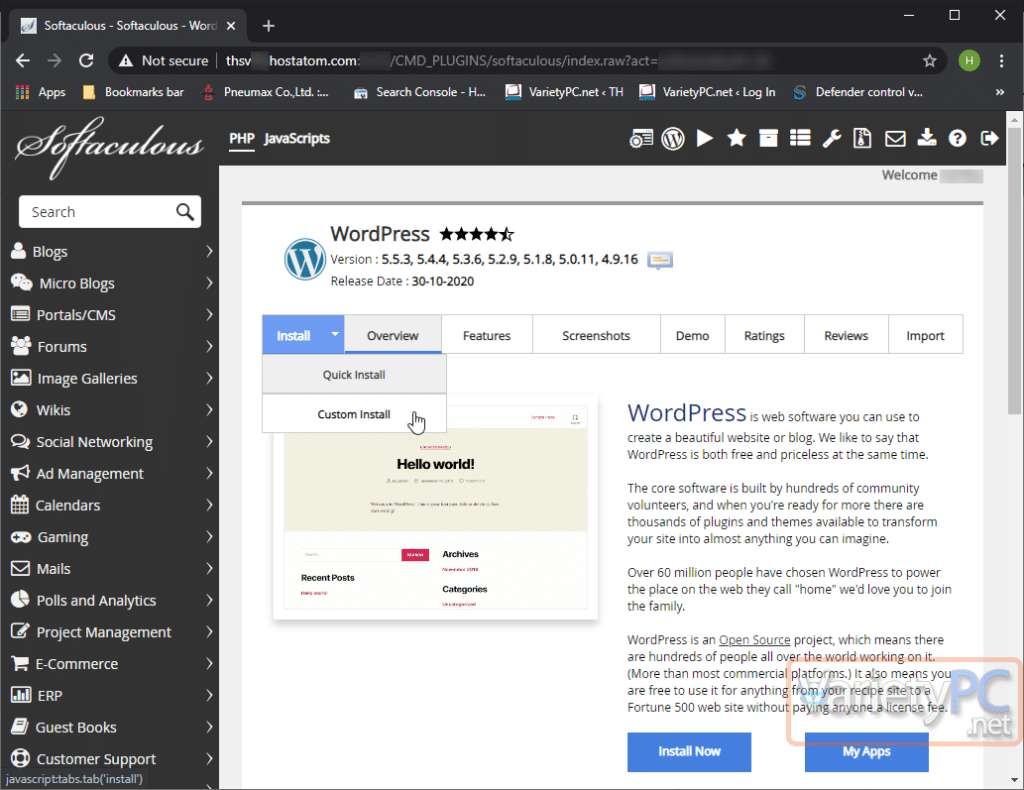The image size is (1024, 790).
Task: Show hidden bookmarks with double chevron
Action: [x=999, y=92]
